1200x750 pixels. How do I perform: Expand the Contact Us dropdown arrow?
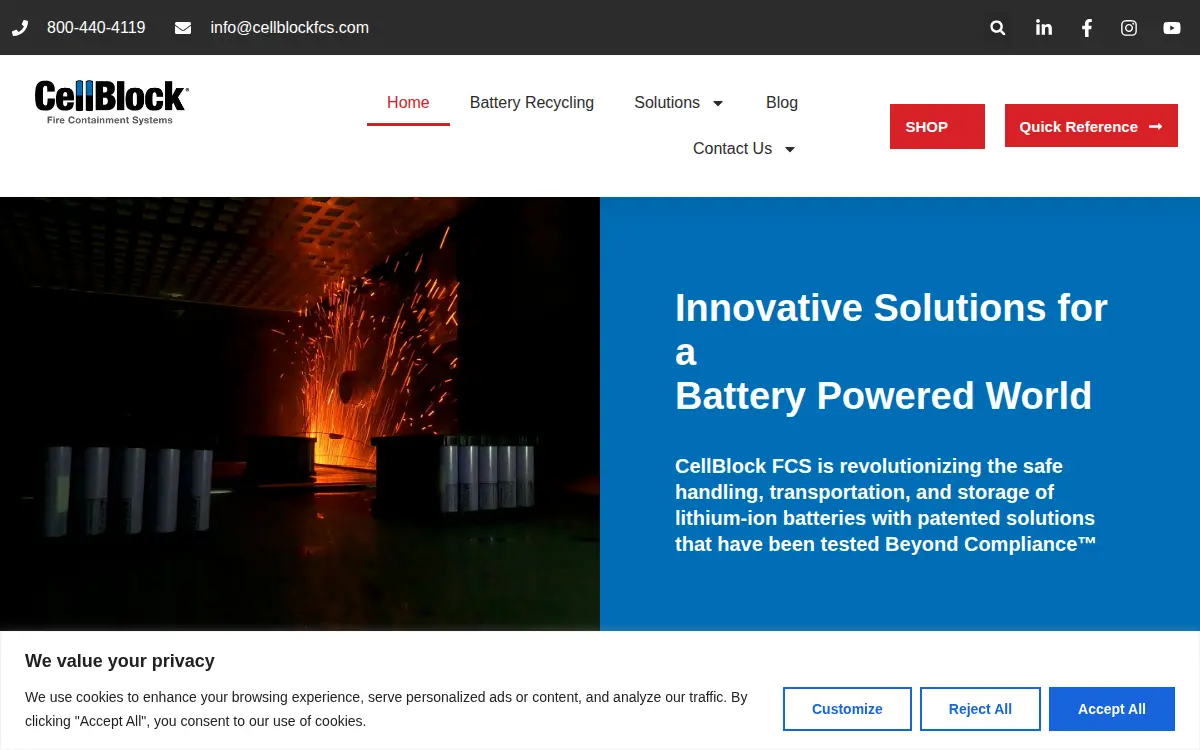(x=790, y=149)
